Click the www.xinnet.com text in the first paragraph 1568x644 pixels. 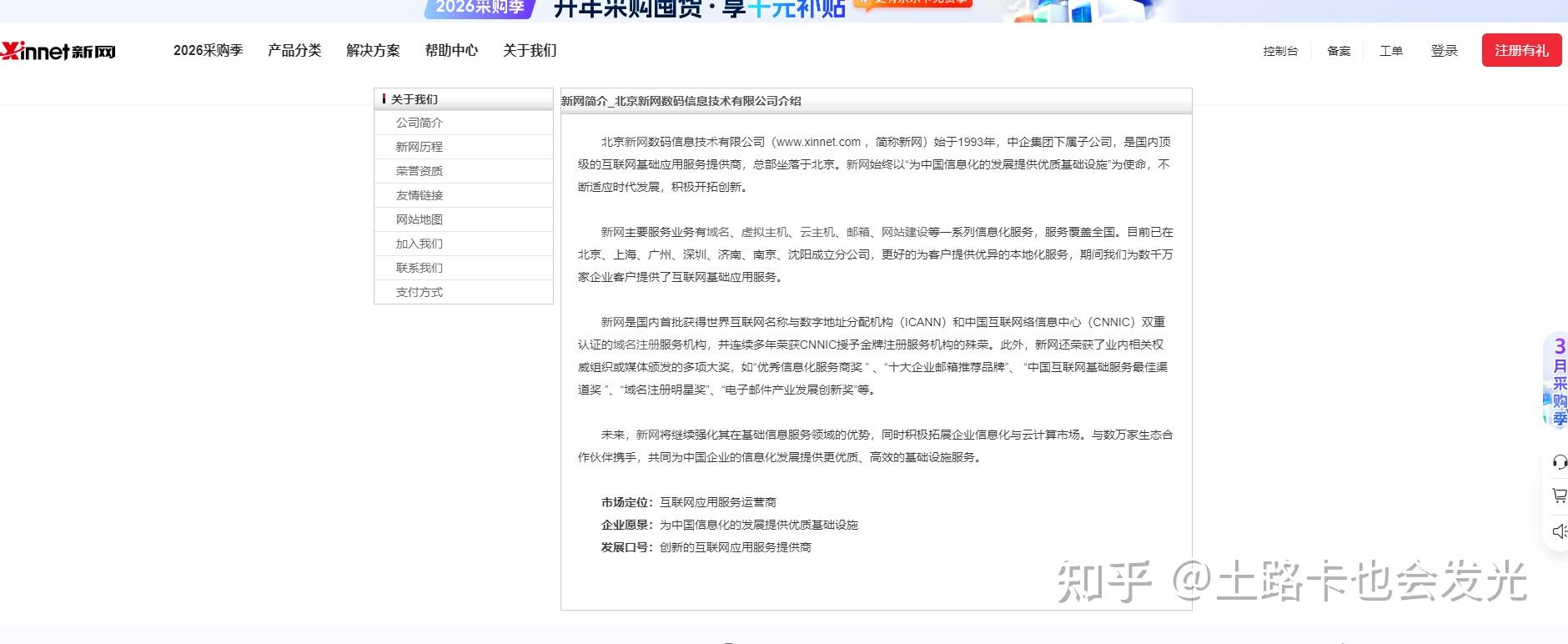point(817,142)
